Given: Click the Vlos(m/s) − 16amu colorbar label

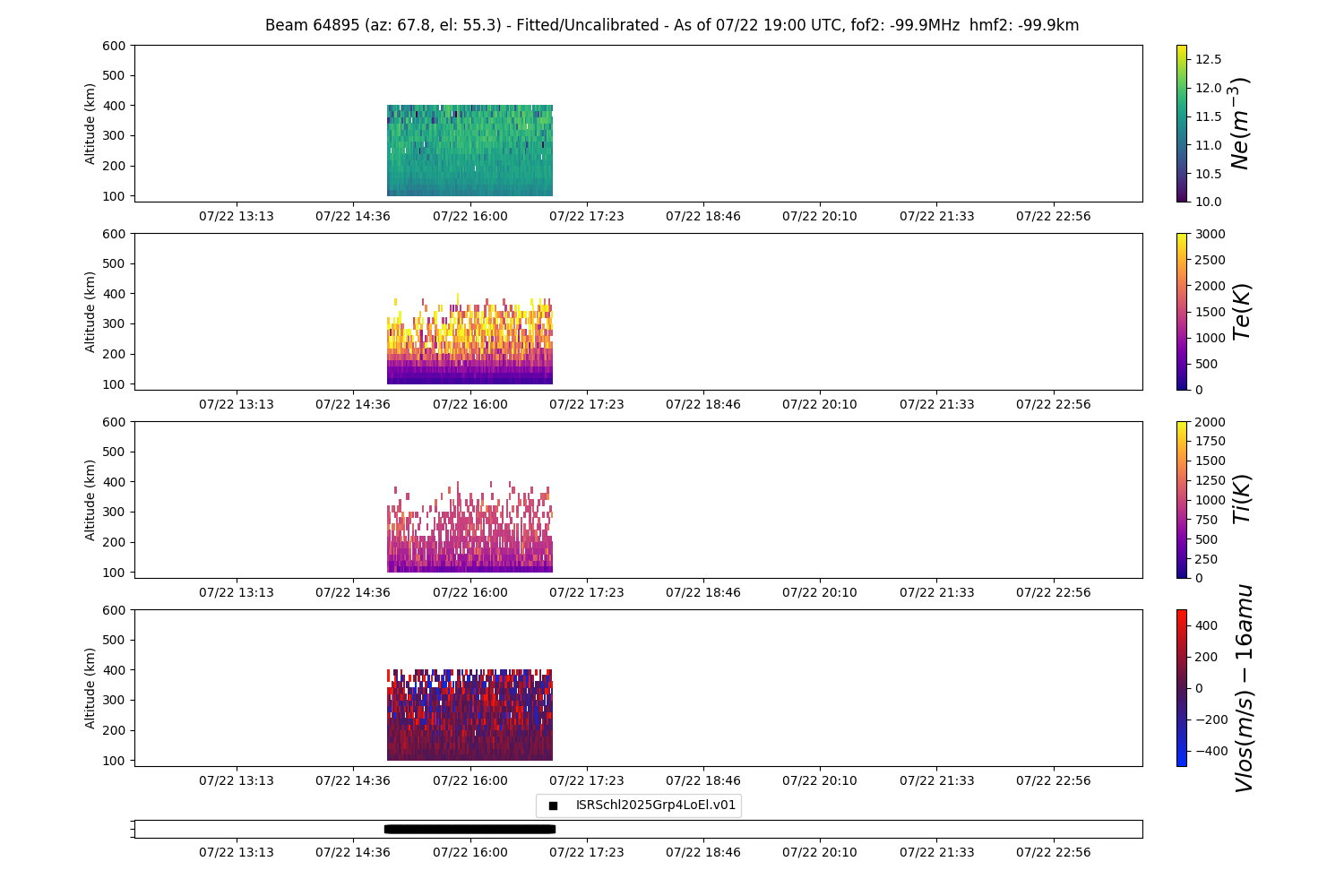Looking at the screenshot, I should 1244,688.
